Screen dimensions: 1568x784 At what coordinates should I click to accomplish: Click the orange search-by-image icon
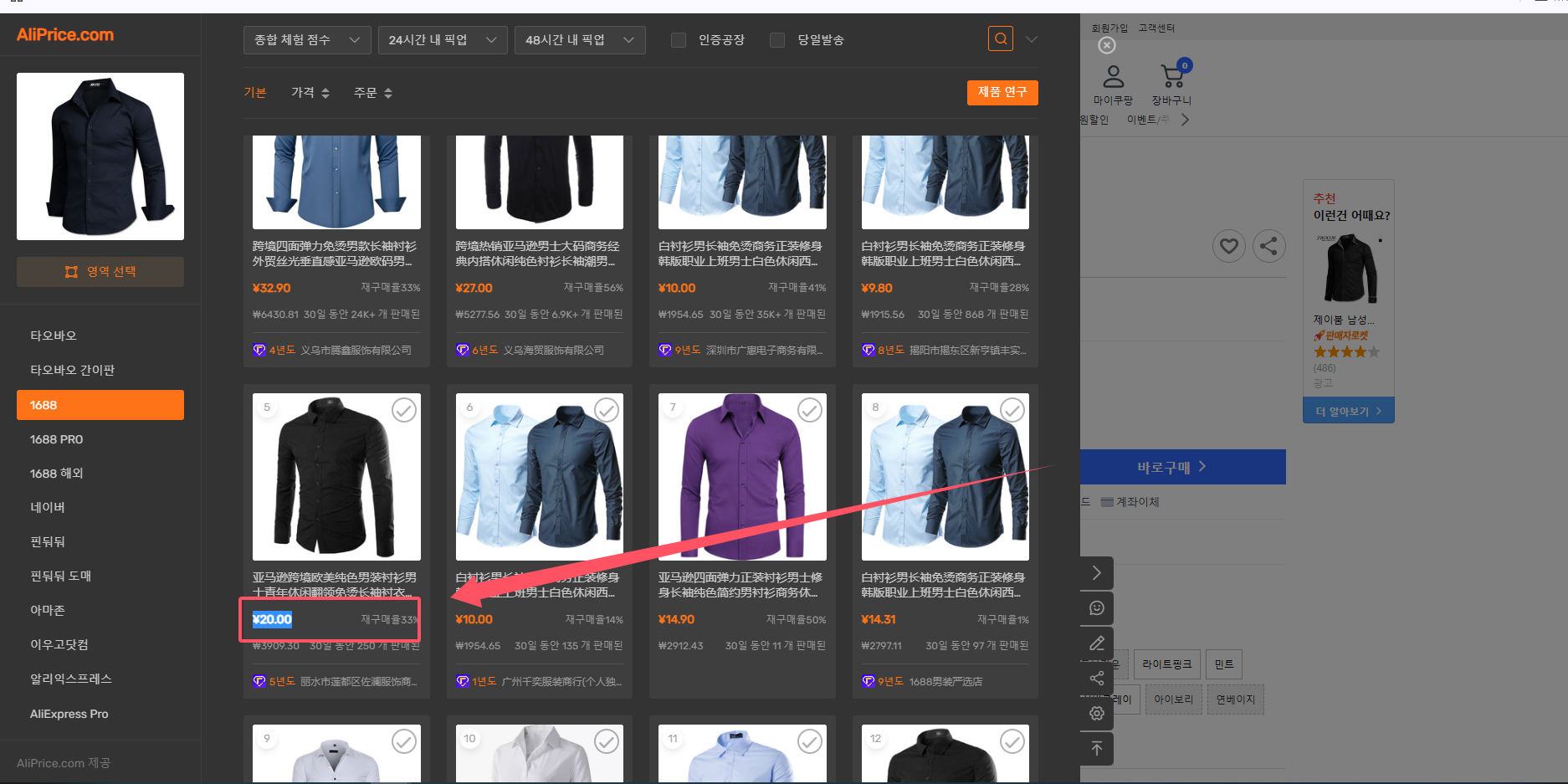(1001, 38)
